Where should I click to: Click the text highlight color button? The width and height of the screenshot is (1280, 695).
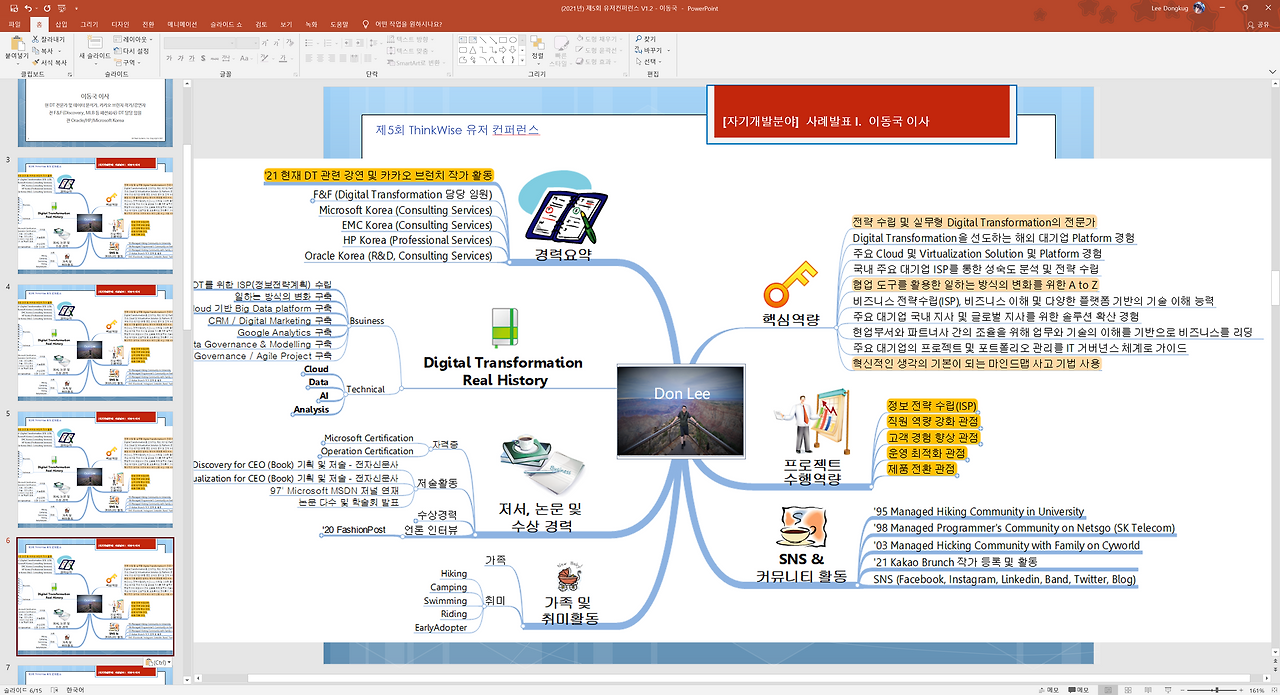266,58
